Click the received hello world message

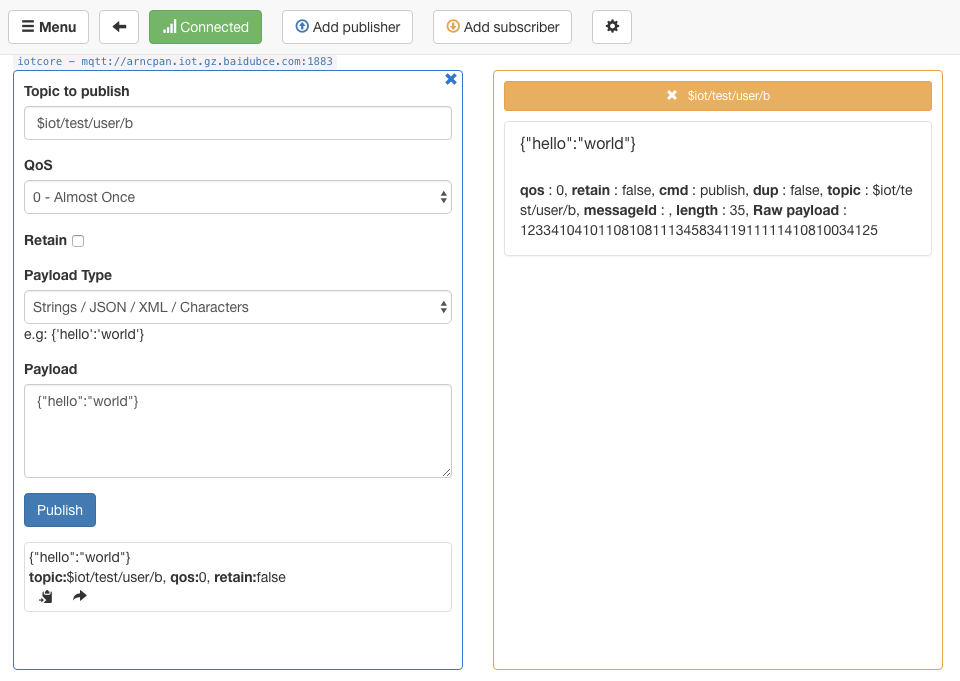tap(578, 144)
